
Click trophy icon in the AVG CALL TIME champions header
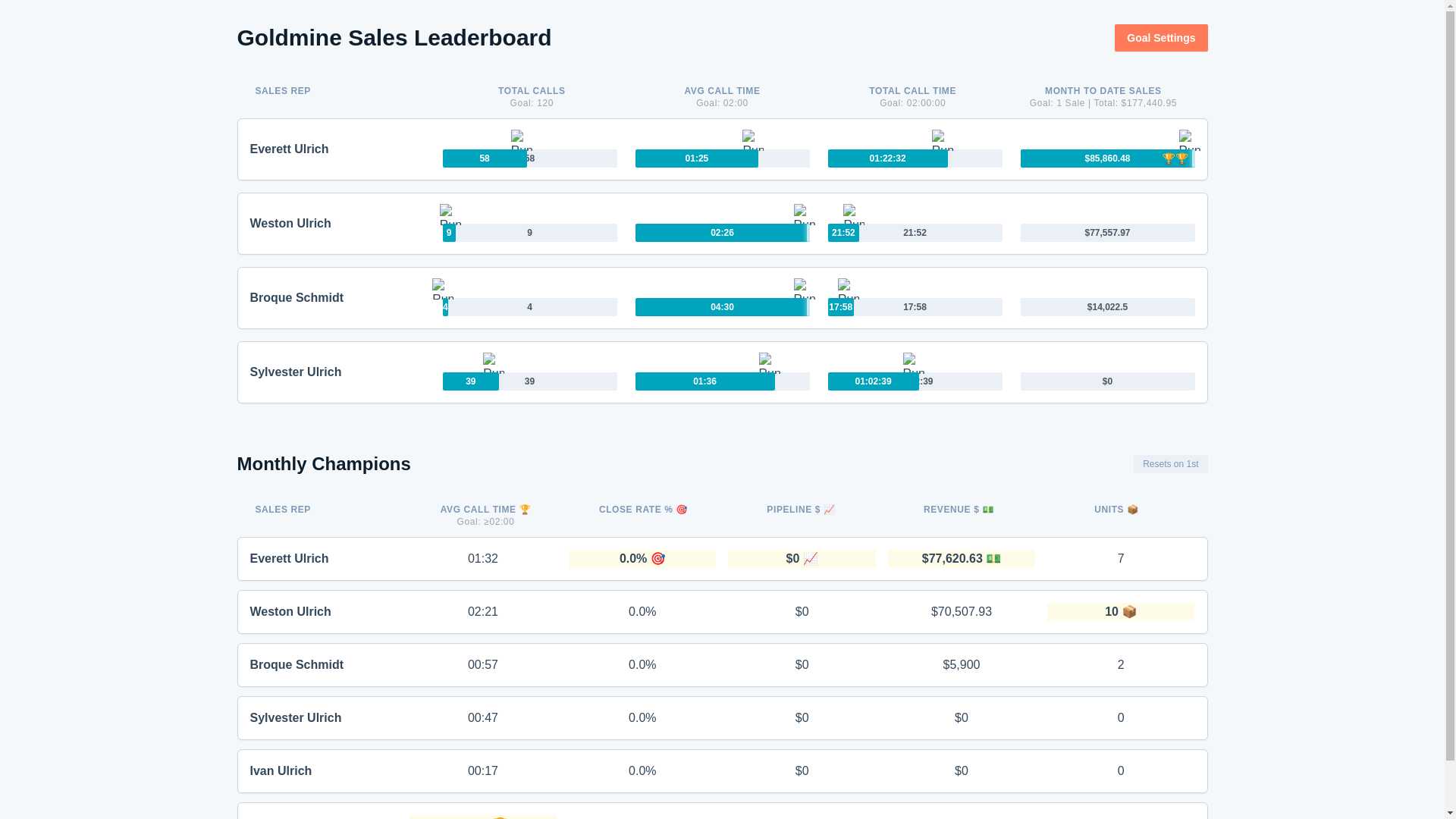(525, 510)
